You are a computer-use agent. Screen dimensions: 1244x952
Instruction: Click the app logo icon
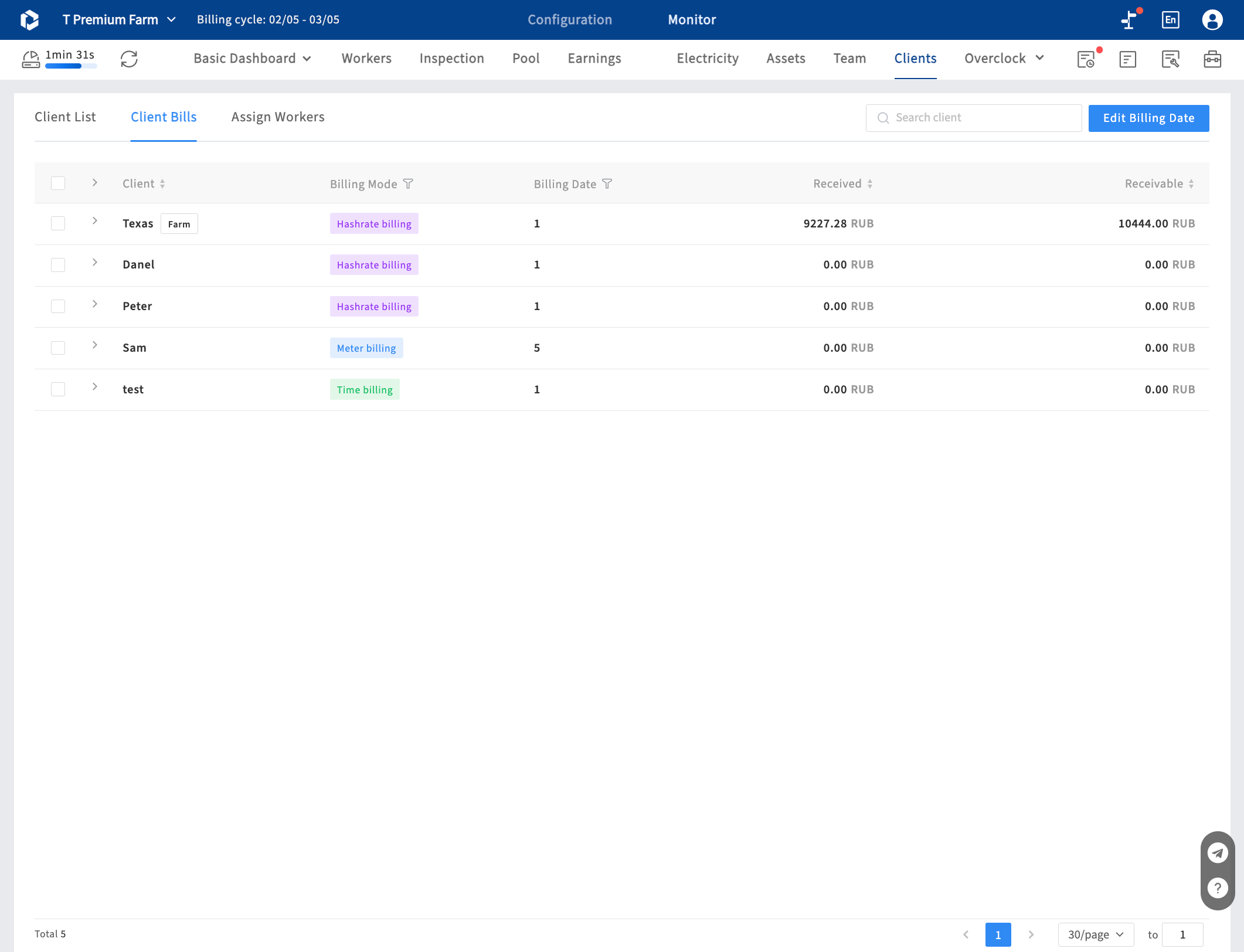29,20
